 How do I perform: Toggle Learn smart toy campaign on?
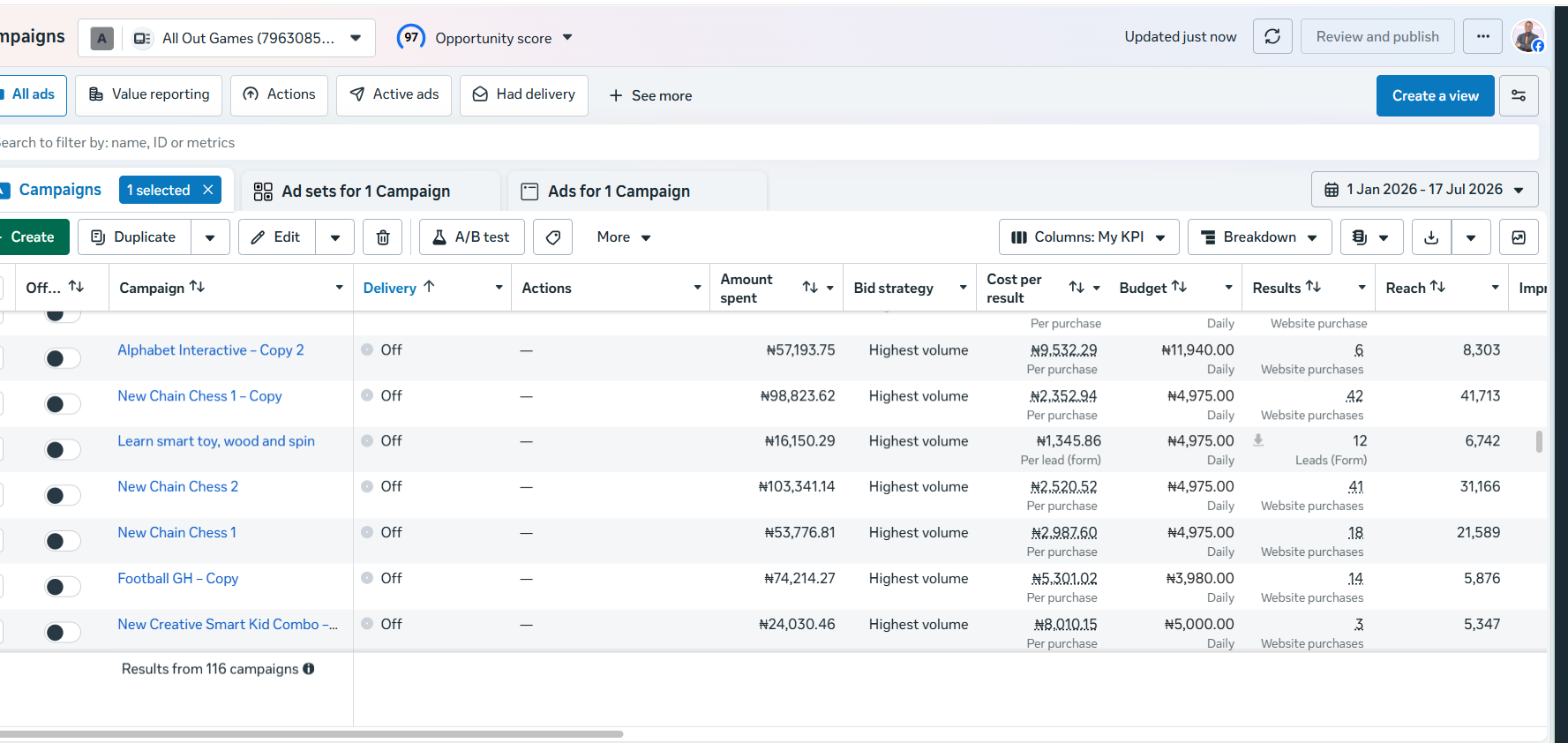(x=63, y=450)
